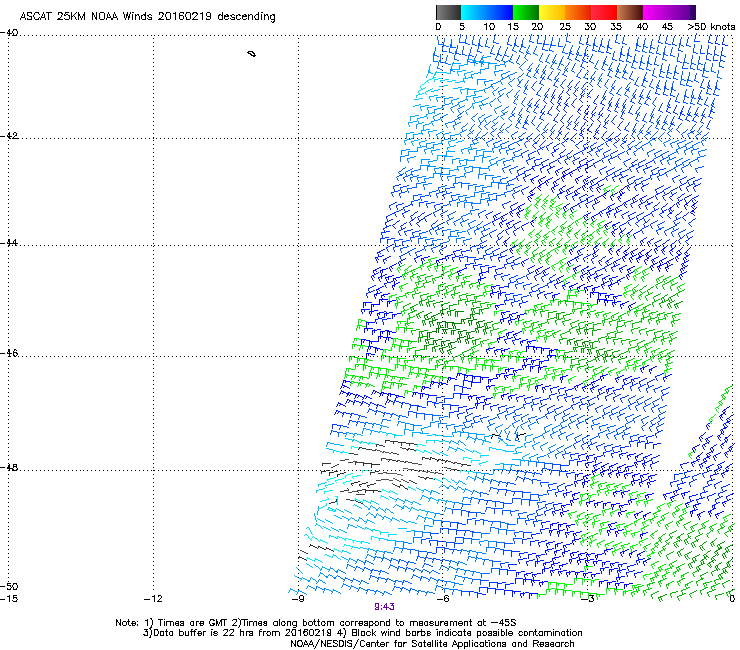Click the longitude label "-6"

pyautogui.click(x=443, y=599)
